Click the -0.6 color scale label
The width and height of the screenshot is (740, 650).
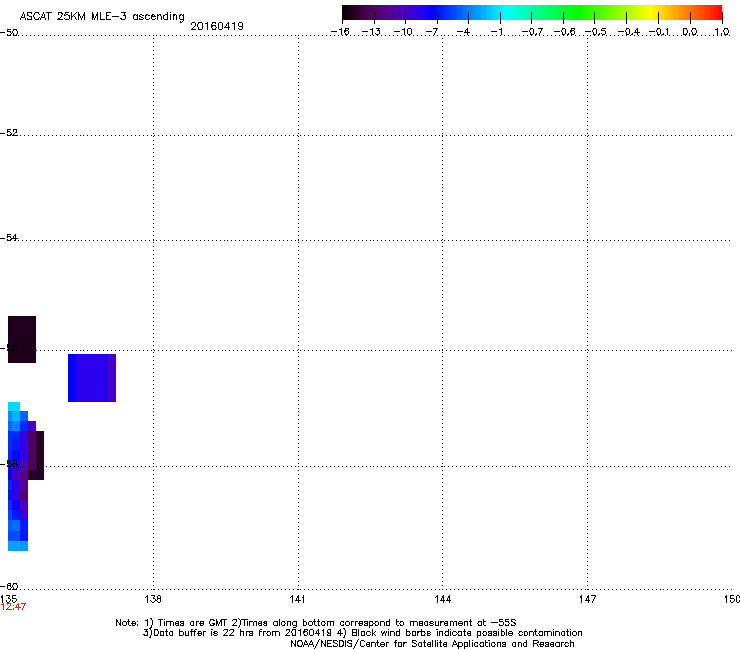[564, 32]
